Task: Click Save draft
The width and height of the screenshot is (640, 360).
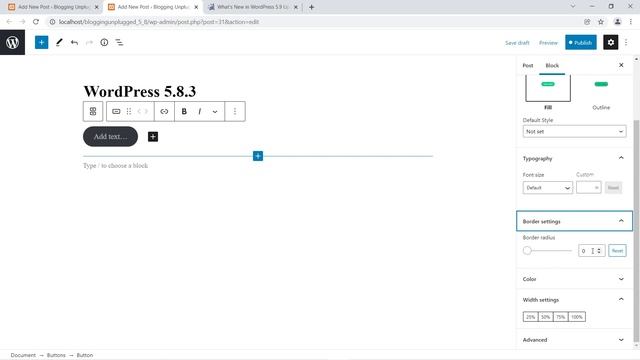Action: (517, 42)
